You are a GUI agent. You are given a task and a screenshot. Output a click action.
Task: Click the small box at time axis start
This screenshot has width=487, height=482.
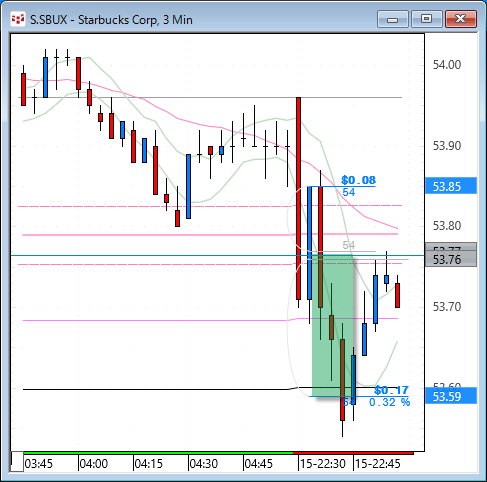click(x=17, y=461)
